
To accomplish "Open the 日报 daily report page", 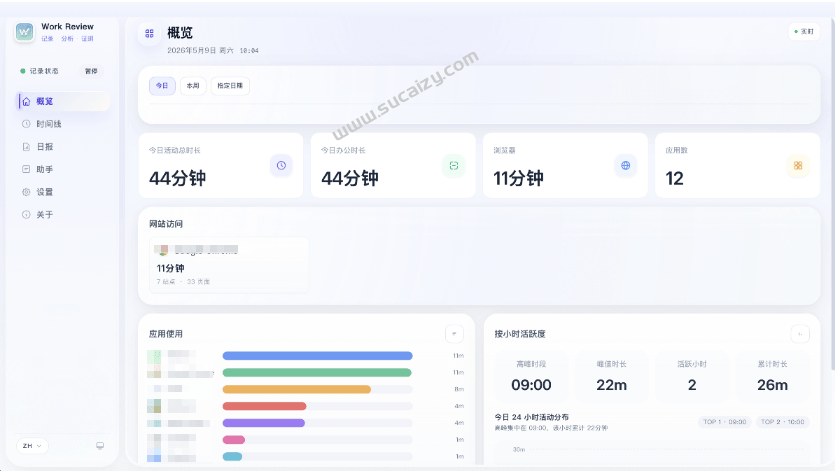I will click(63, 147).
